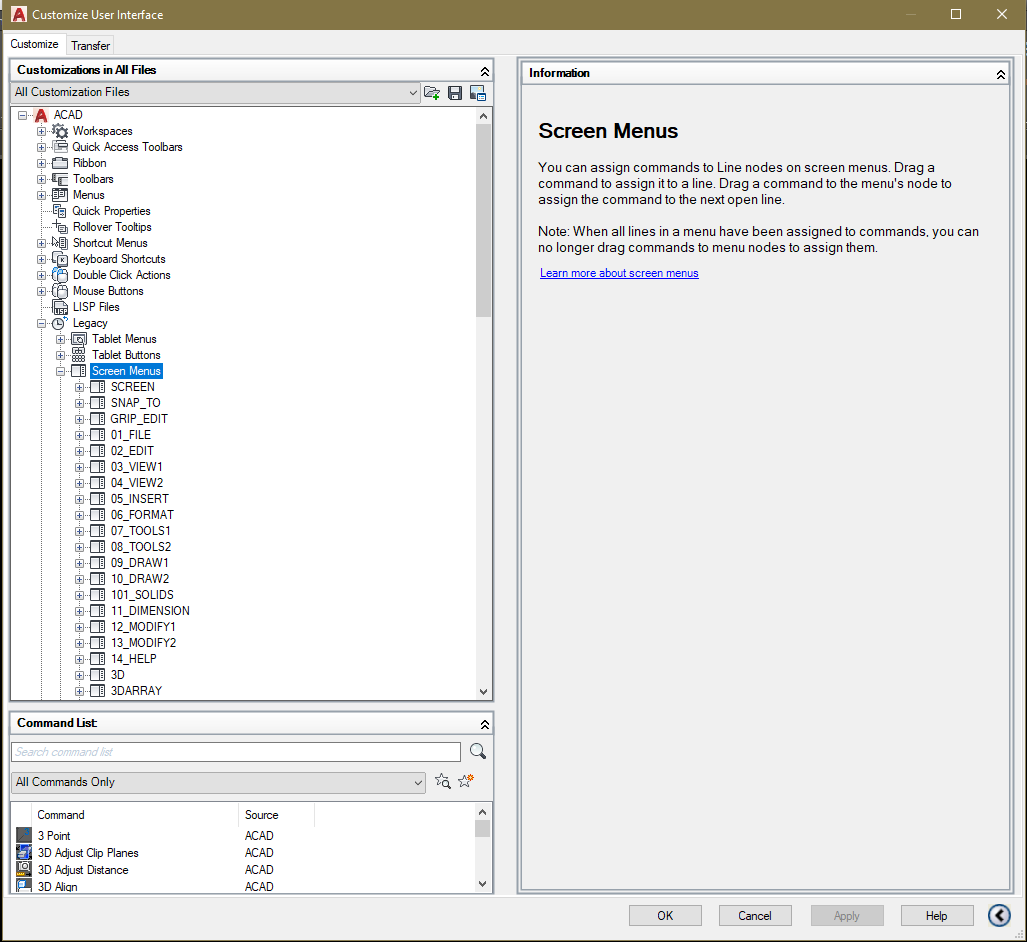Collapse the dialog with bottom-right arrow icon

(x=999, y=915)
